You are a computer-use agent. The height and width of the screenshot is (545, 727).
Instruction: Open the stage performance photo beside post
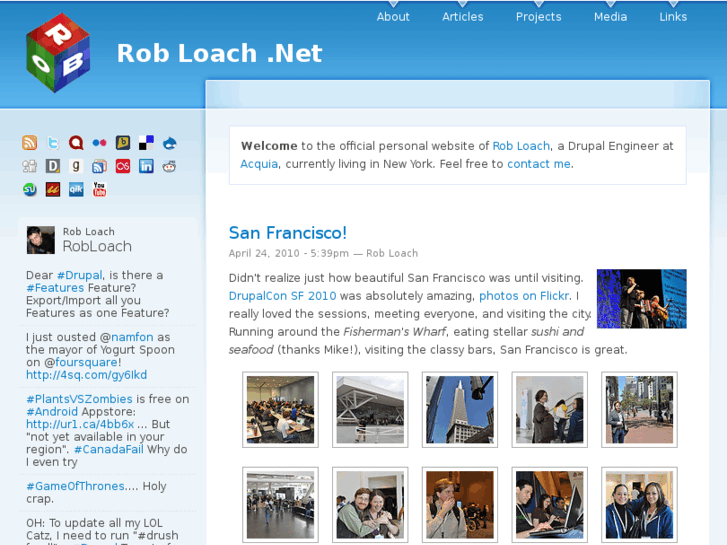tap(641, 299)
